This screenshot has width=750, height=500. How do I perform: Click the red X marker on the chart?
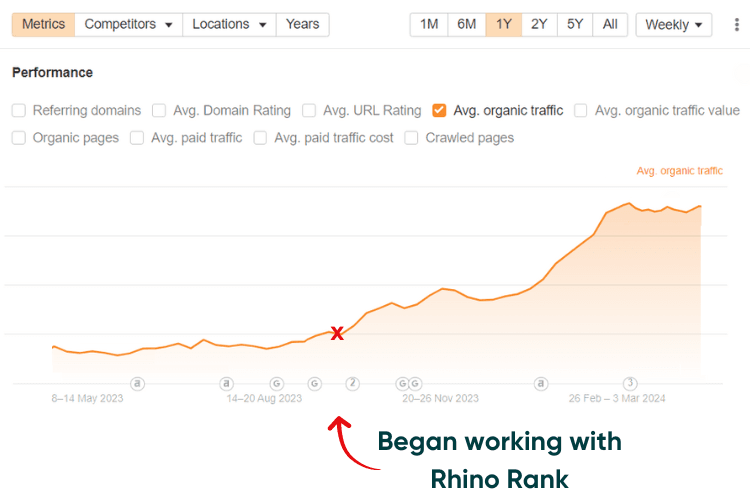tap(337, 333)
